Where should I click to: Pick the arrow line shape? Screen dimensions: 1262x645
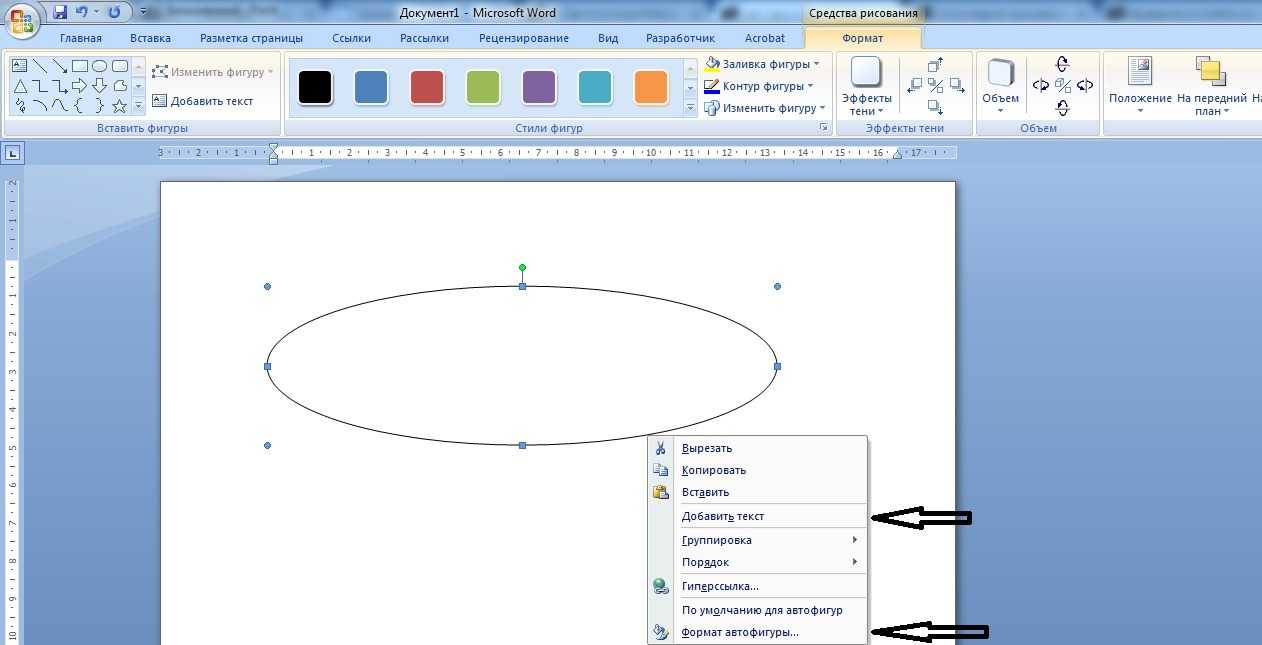60,66
